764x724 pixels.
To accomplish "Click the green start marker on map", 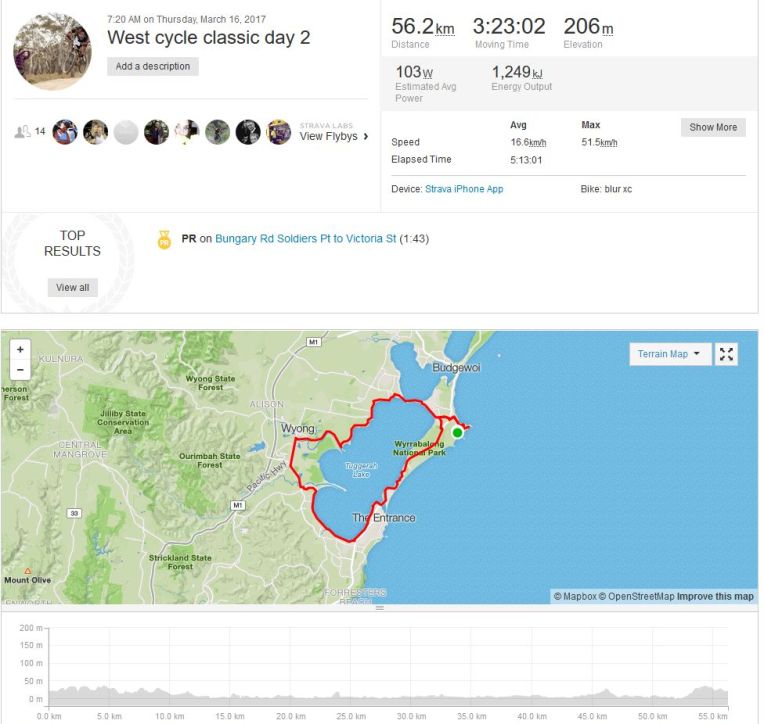I will pyautogui.click(x=457, y=432).
